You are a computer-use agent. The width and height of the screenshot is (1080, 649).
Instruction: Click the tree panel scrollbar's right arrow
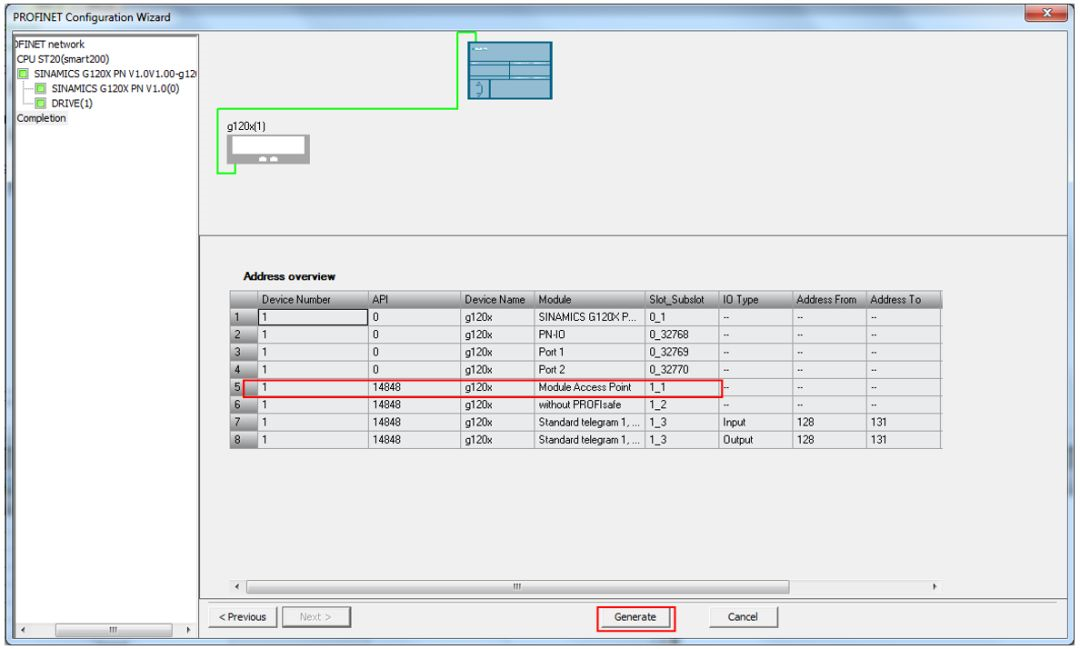pos(188,630)
